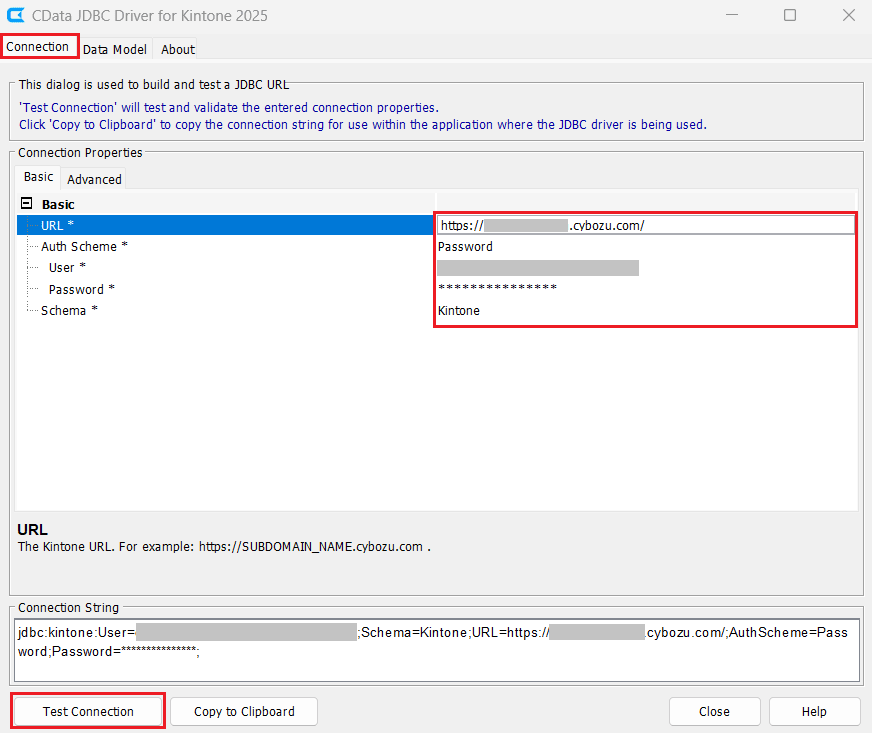The width and height of the screenshot is (872, 733).
Task: Click Copy to Clipboard
Action: pyautogui.click(x=243, y=711)
